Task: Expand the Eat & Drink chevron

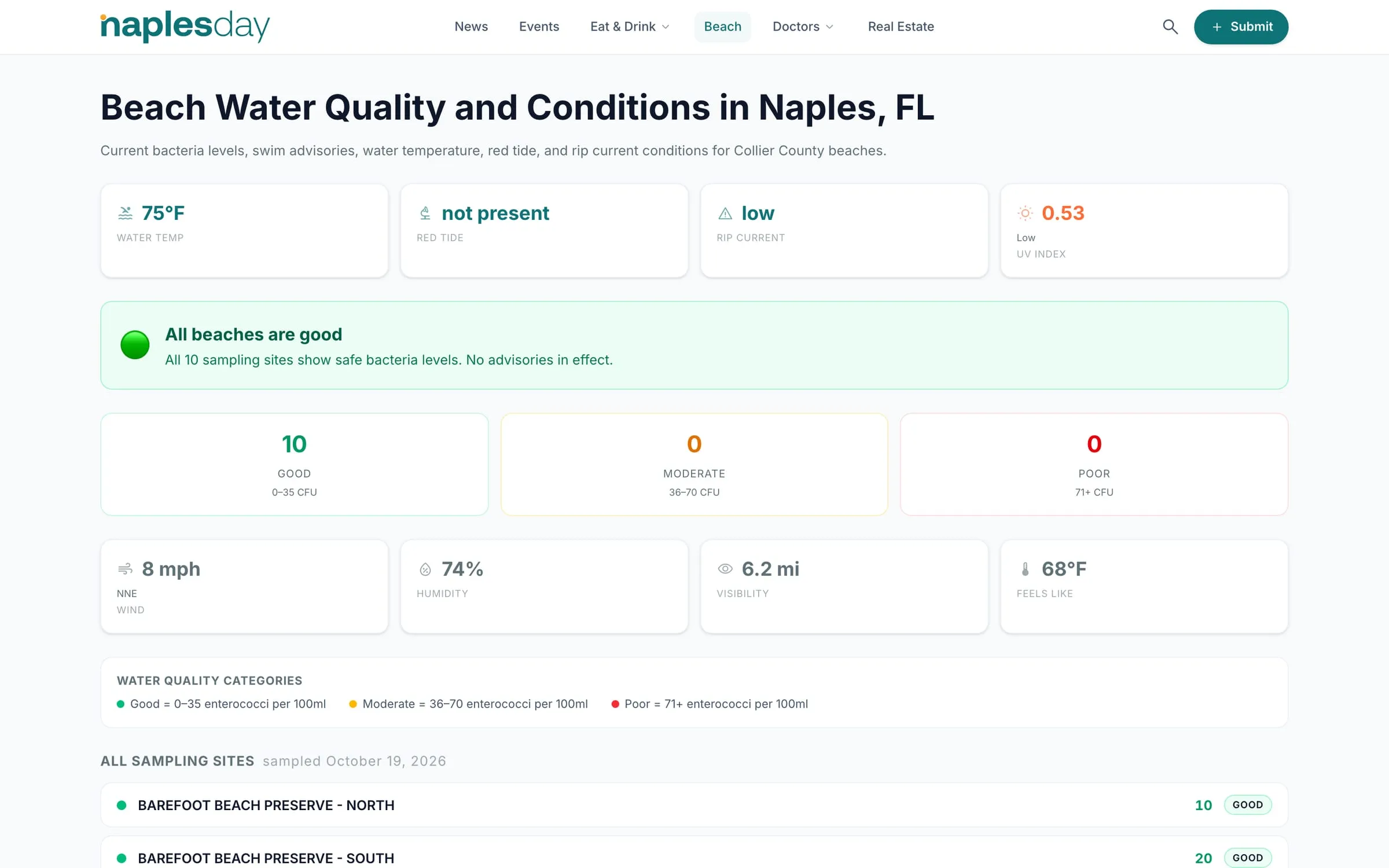Action: [x=666, y=27]
